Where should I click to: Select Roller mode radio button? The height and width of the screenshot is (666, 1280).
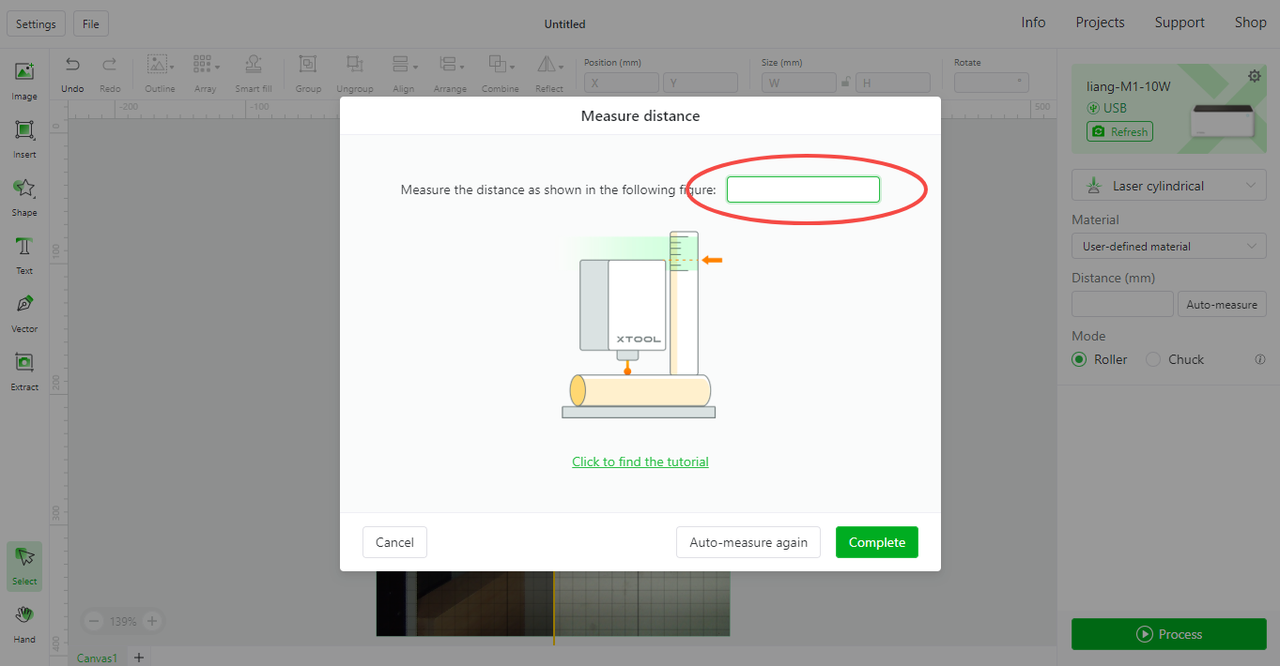pos(1079,359)
